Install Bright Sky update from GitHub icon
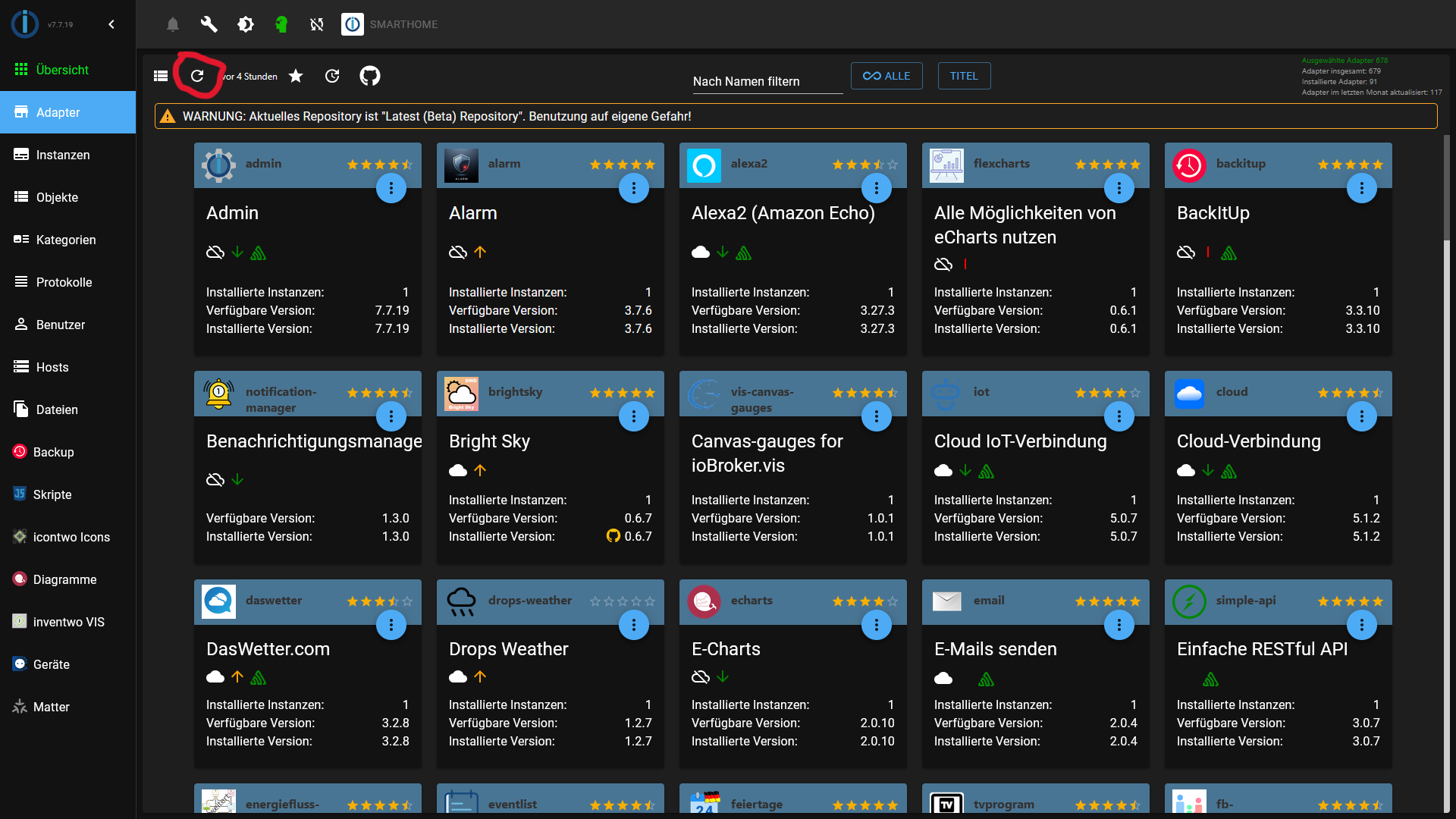The height and width of the screenshot is (819, 1456). coord(614,536)
